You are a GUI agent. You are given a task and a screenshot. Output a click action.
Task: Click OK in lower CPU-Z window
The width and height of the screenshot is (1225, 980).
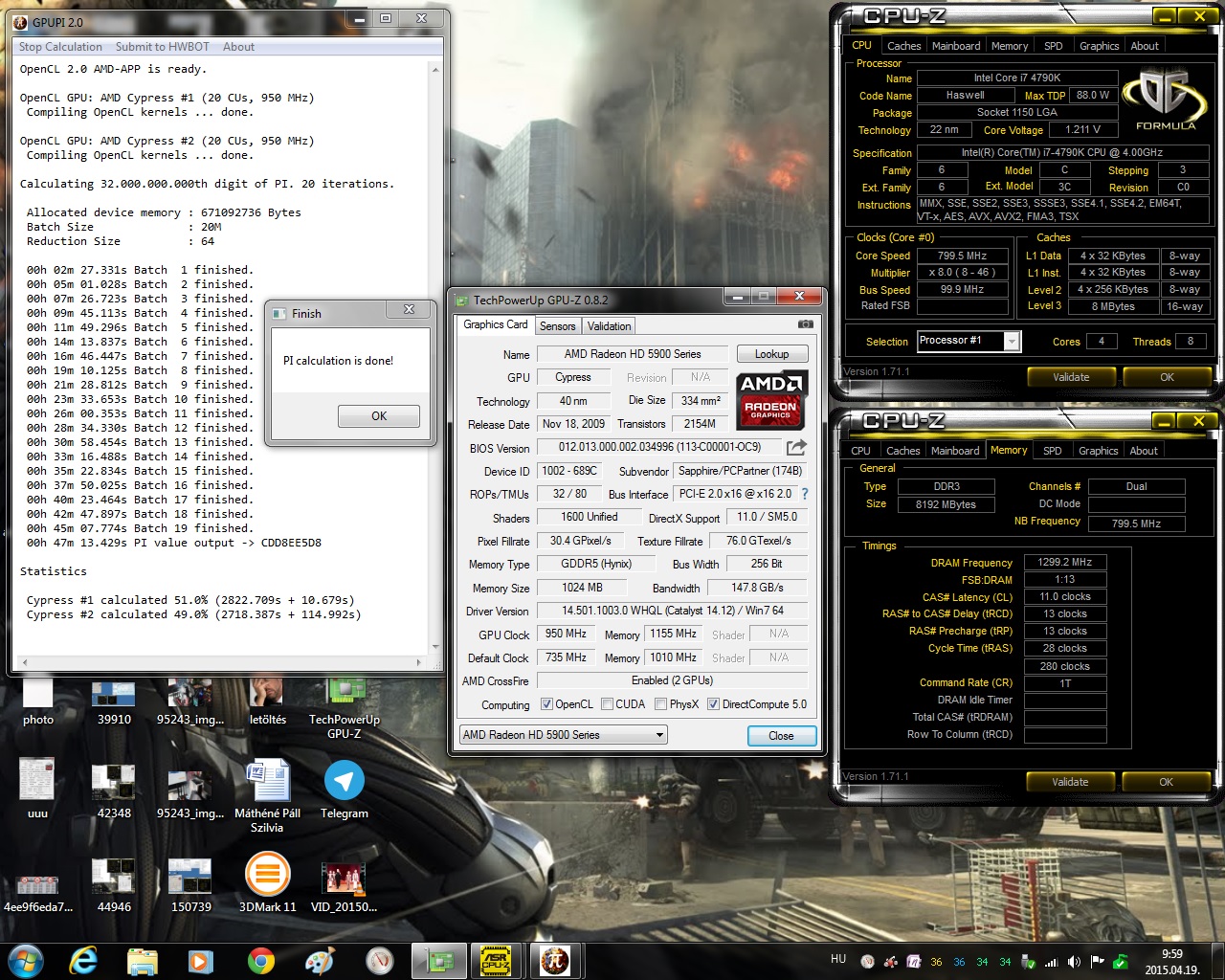pos(1167,782)
